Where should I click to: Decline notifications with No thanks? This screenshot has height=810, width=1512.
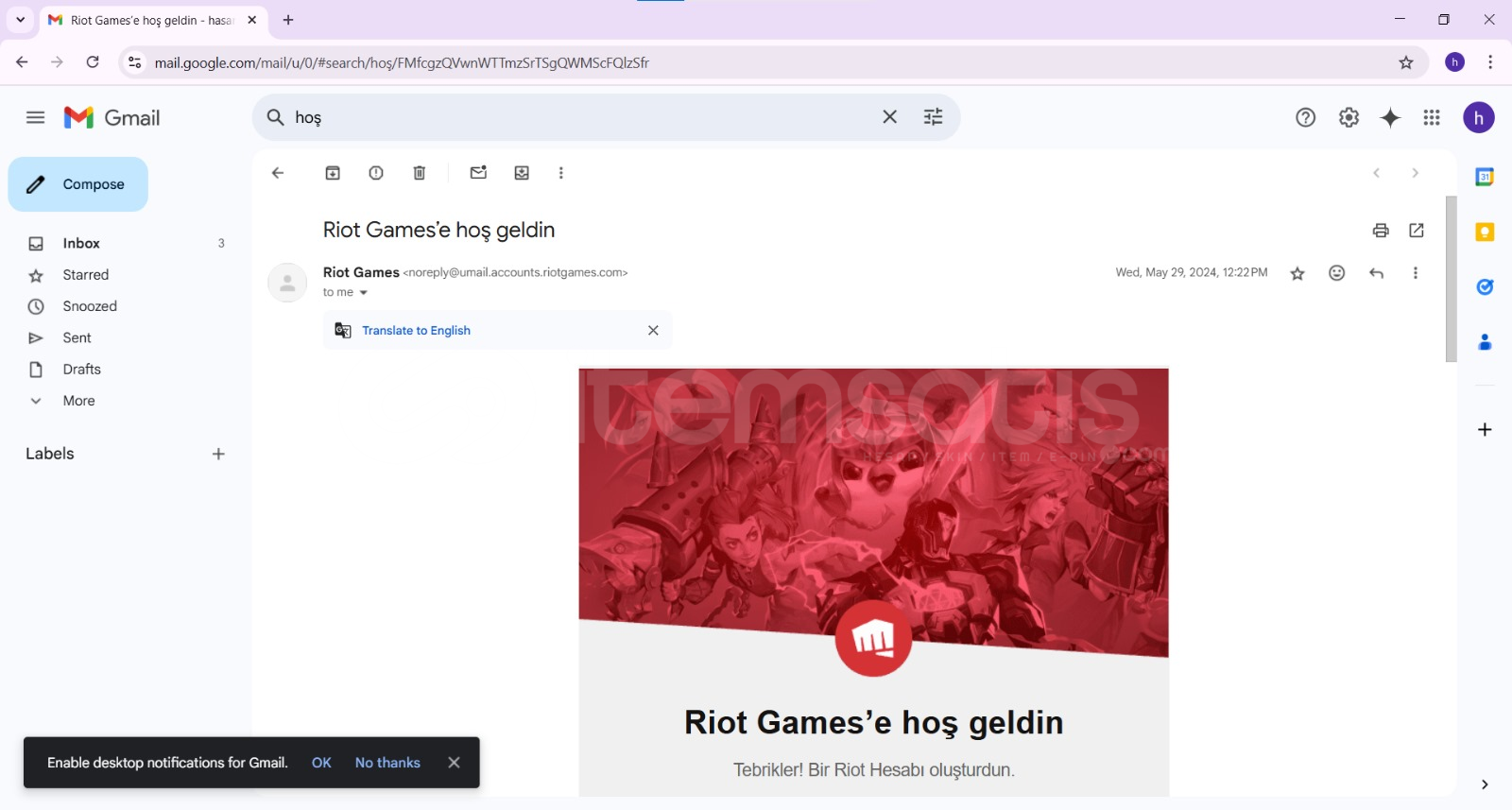coord(387,763)
